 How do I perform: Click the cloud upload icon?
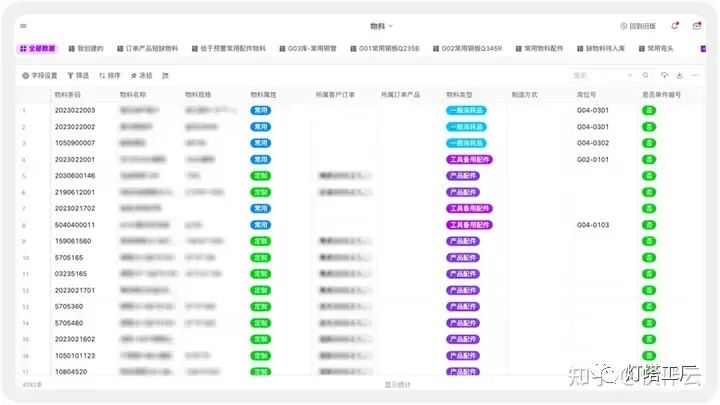[663, 75]
